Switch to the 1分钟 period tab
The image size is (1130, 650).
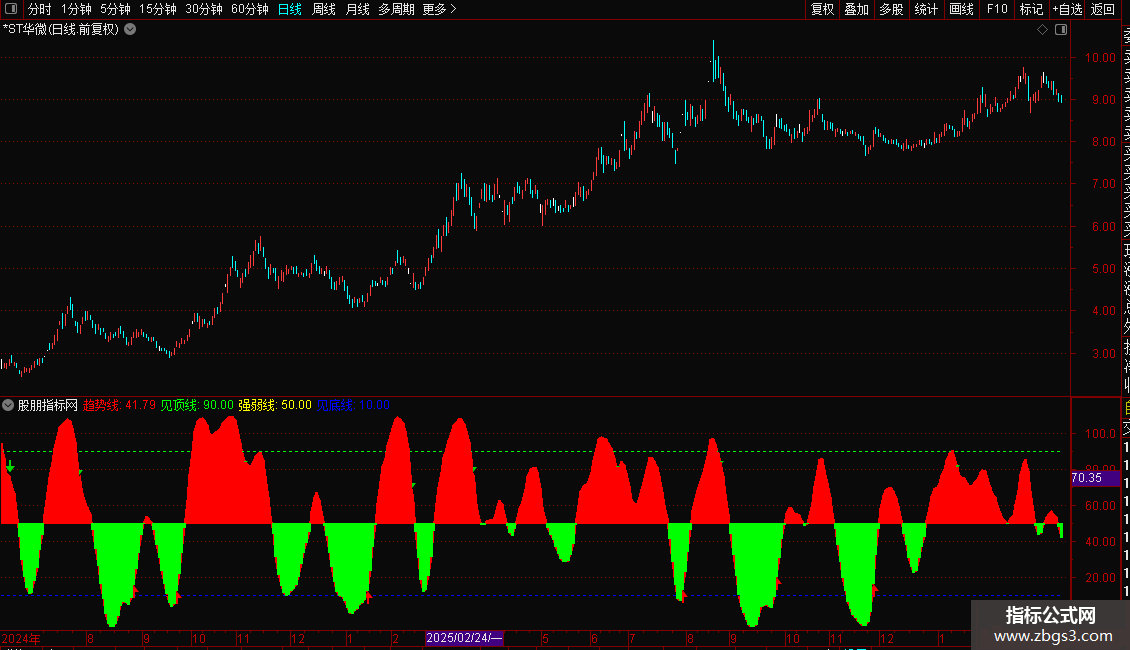(x=76, y=9)
